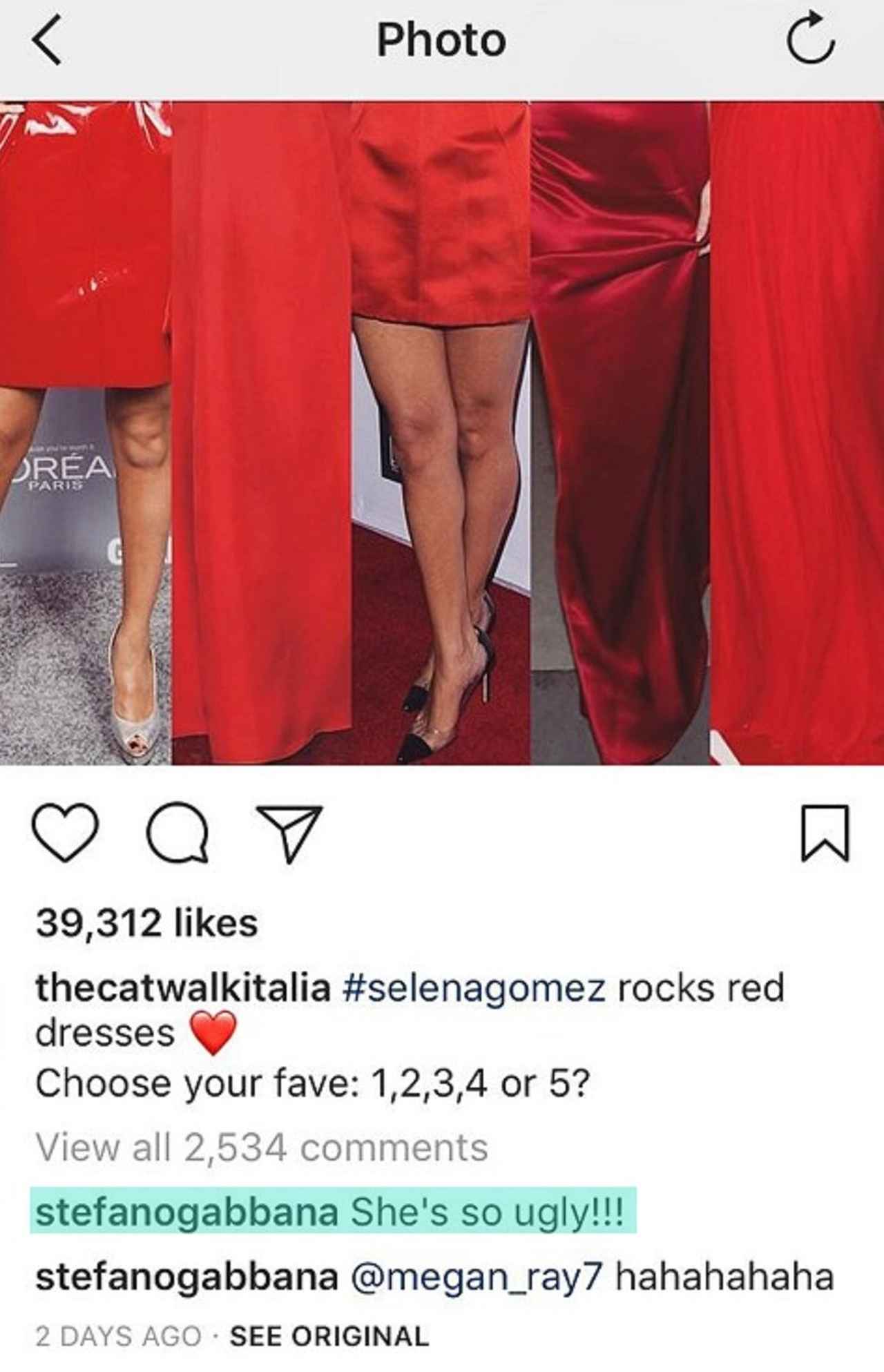Tap SEE ORIGINAL translation link
The height and width of the screenshot is (1372, 884).
point(329,1336)
